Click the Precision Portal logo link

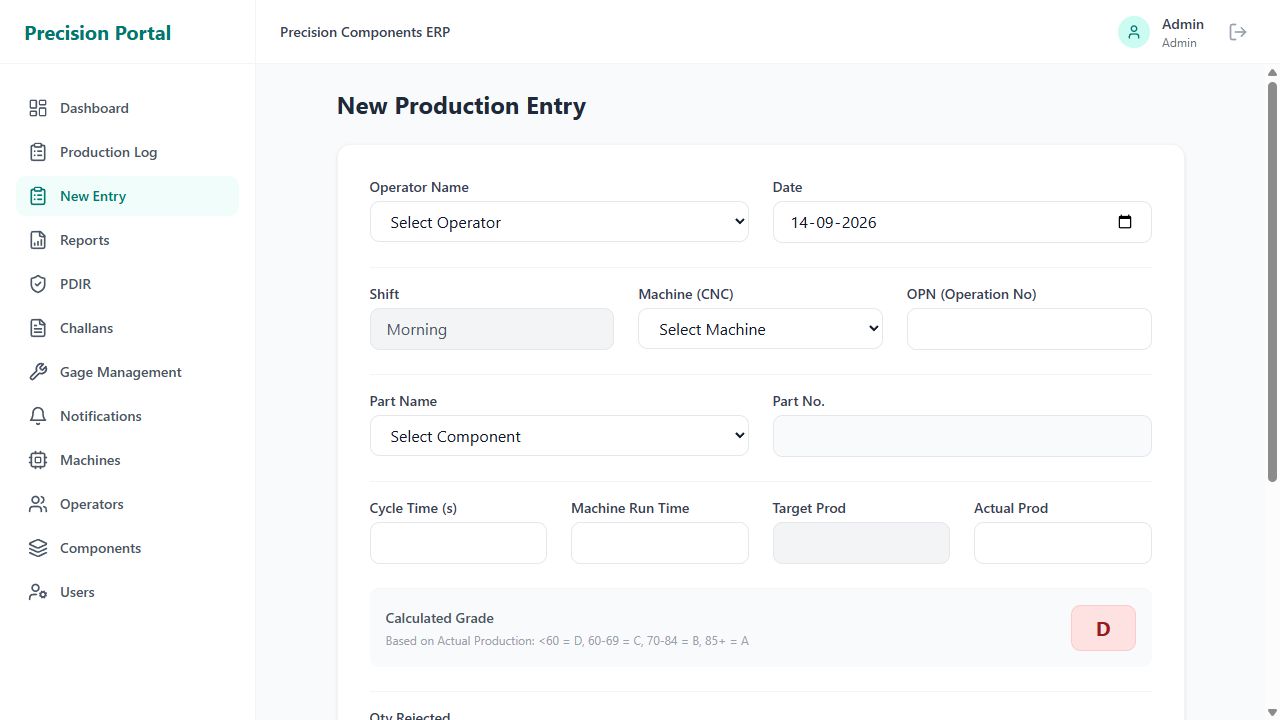98,33
